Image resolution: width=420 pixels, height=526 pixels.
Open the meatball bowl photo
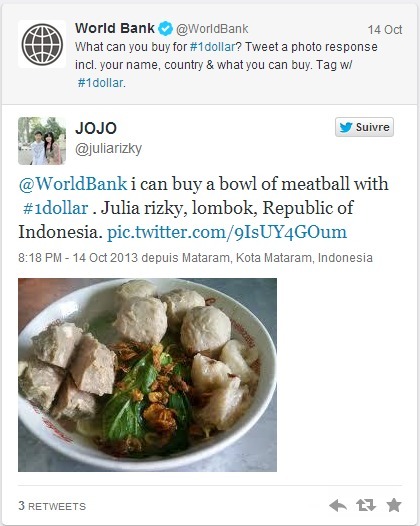point(147,375)
